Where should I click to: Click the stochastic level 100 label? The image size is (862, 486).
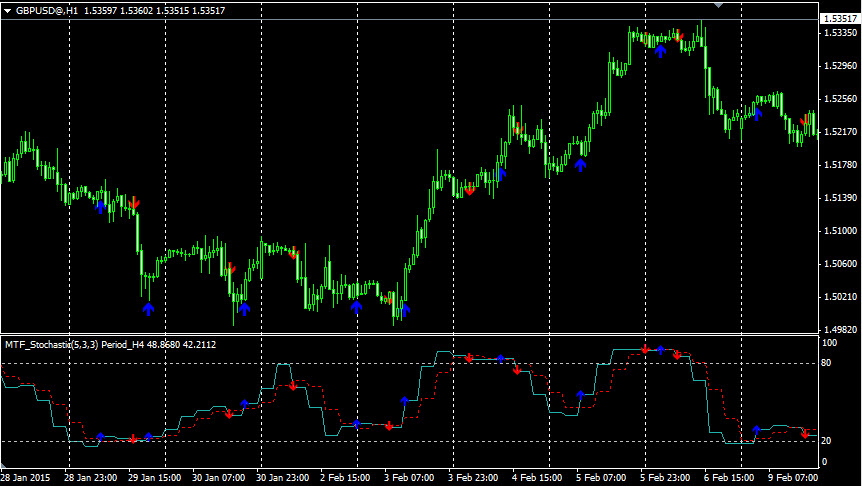pos(829,343)
